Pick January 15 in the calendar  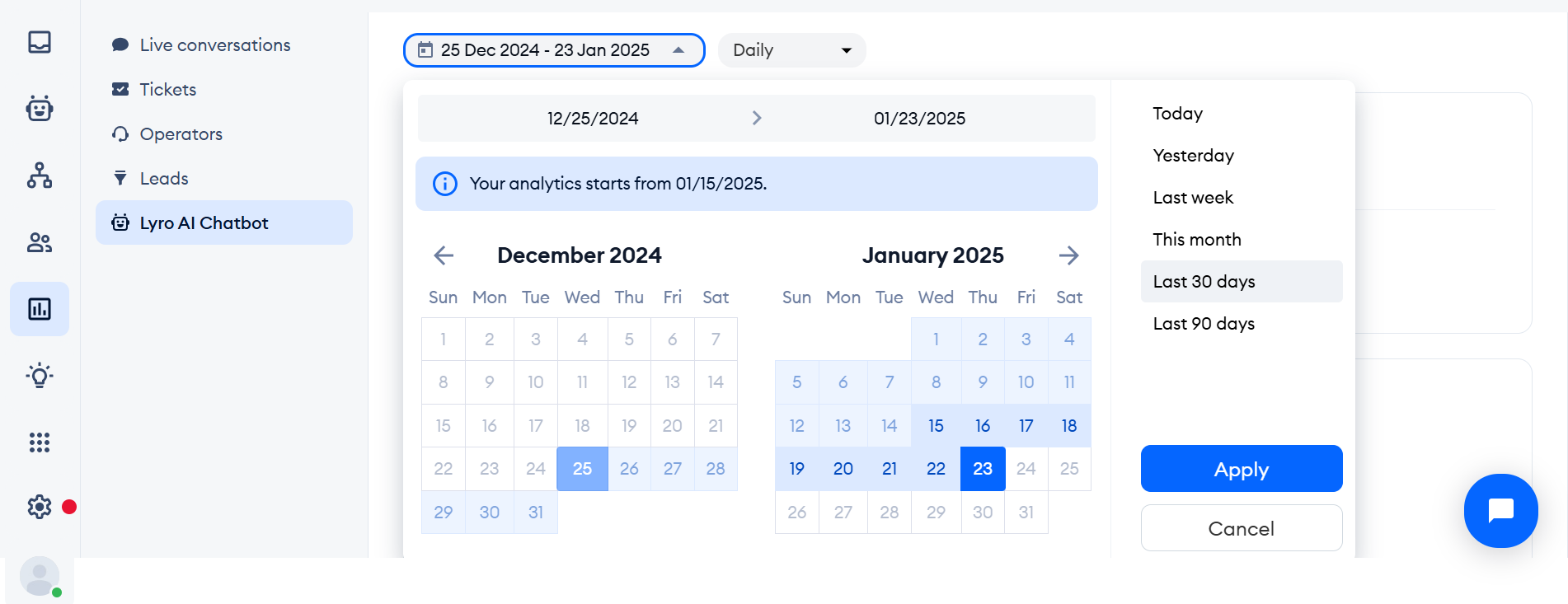(x=936, y=426)
